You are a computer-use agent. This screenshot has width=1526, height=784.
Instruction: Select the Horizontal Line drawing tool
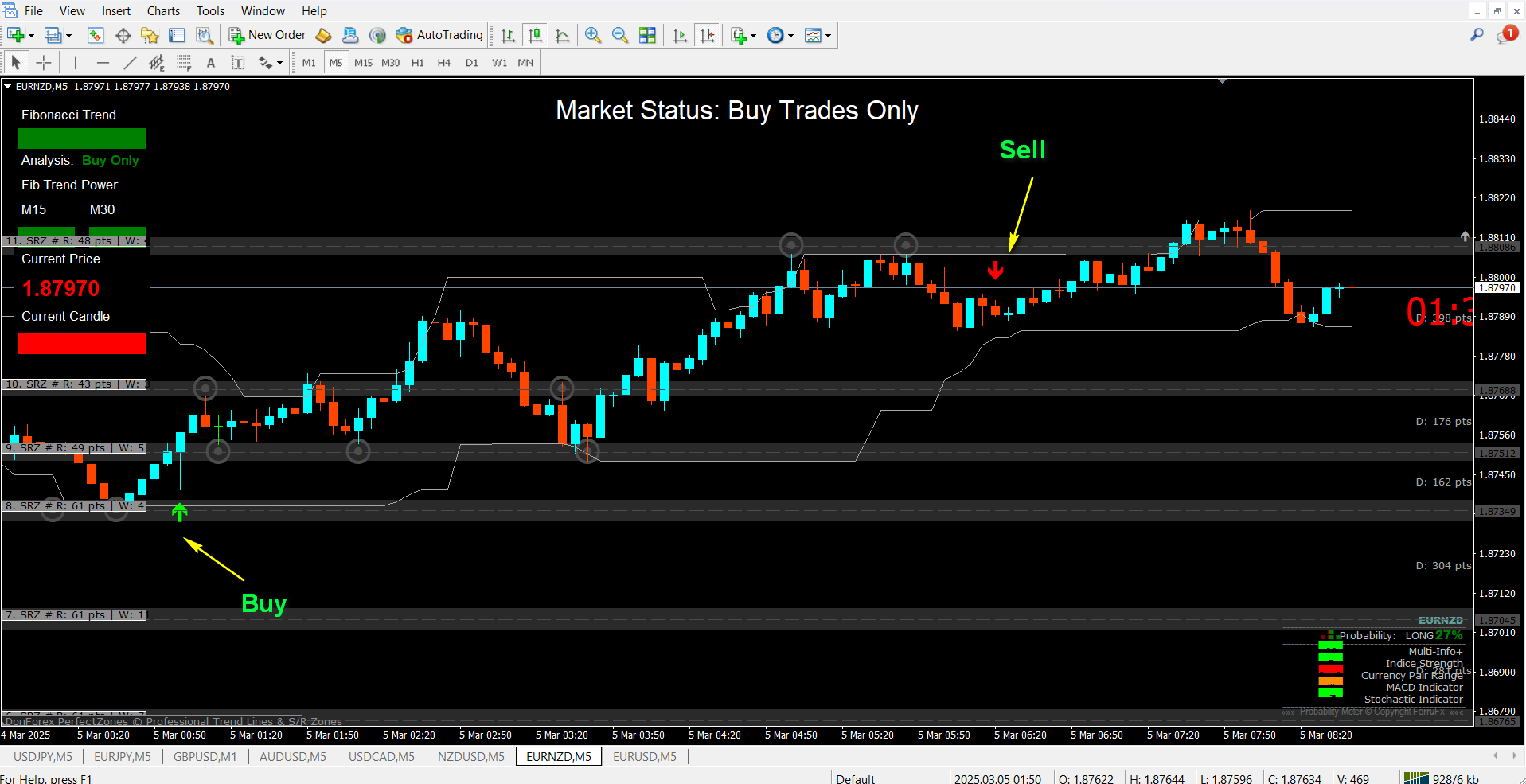point(103,62)
